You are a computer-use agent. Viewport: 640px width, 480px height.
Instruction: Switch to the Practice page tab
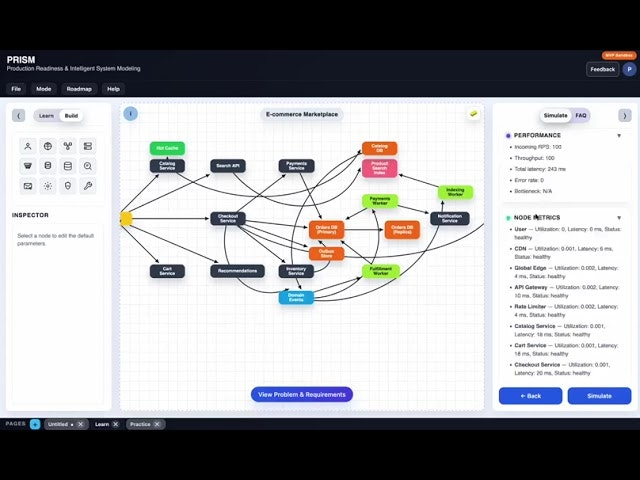point(140,424)
